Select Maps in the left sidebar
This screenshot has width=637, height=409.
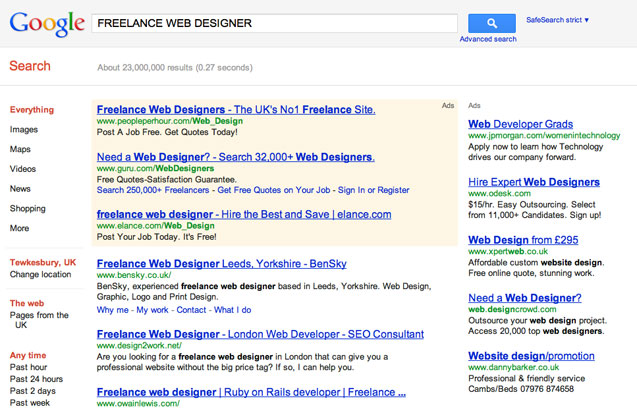coord(20,149)
